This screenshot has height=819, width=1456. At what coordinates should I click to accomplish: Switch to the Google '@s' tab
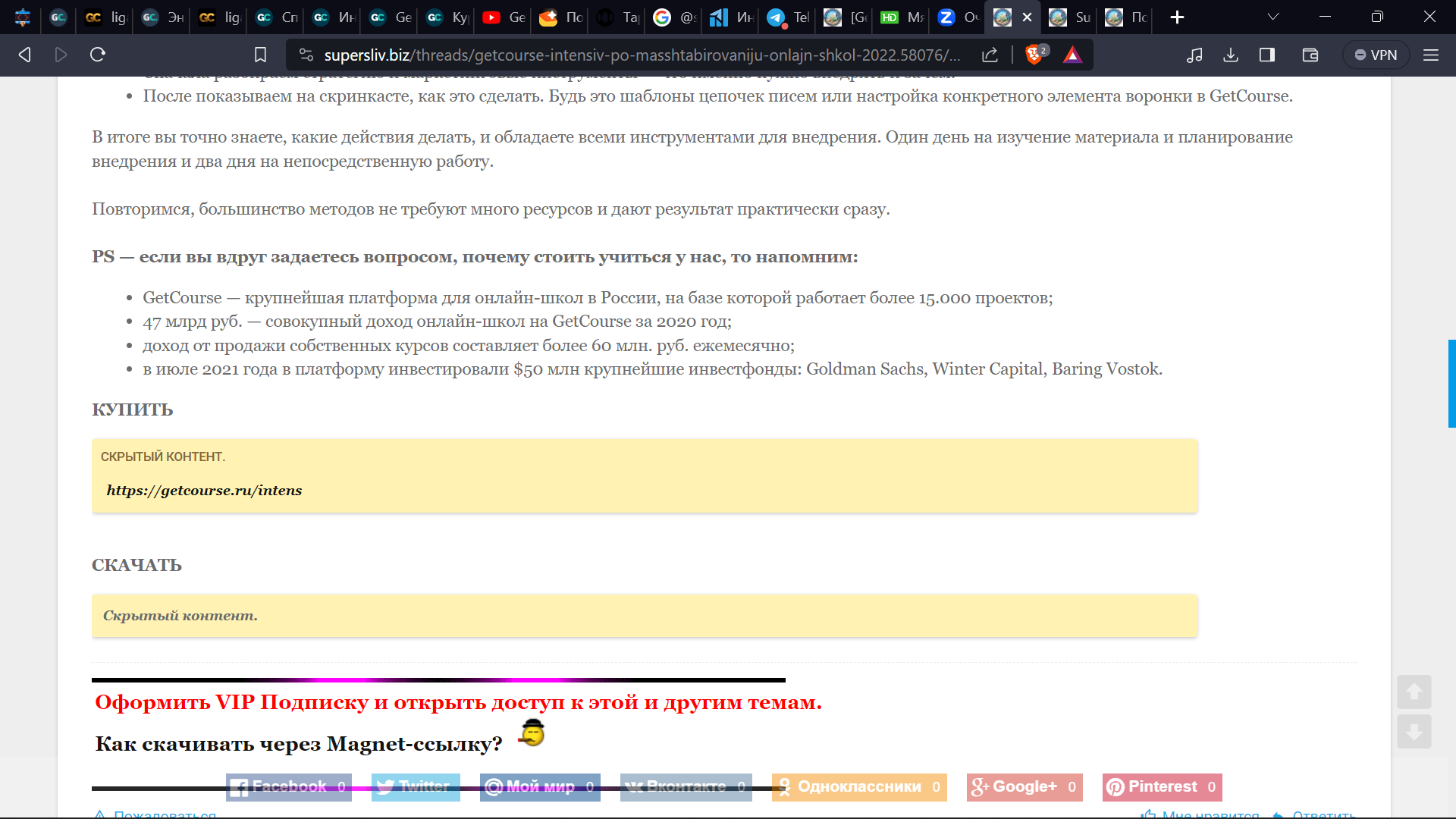674,17
